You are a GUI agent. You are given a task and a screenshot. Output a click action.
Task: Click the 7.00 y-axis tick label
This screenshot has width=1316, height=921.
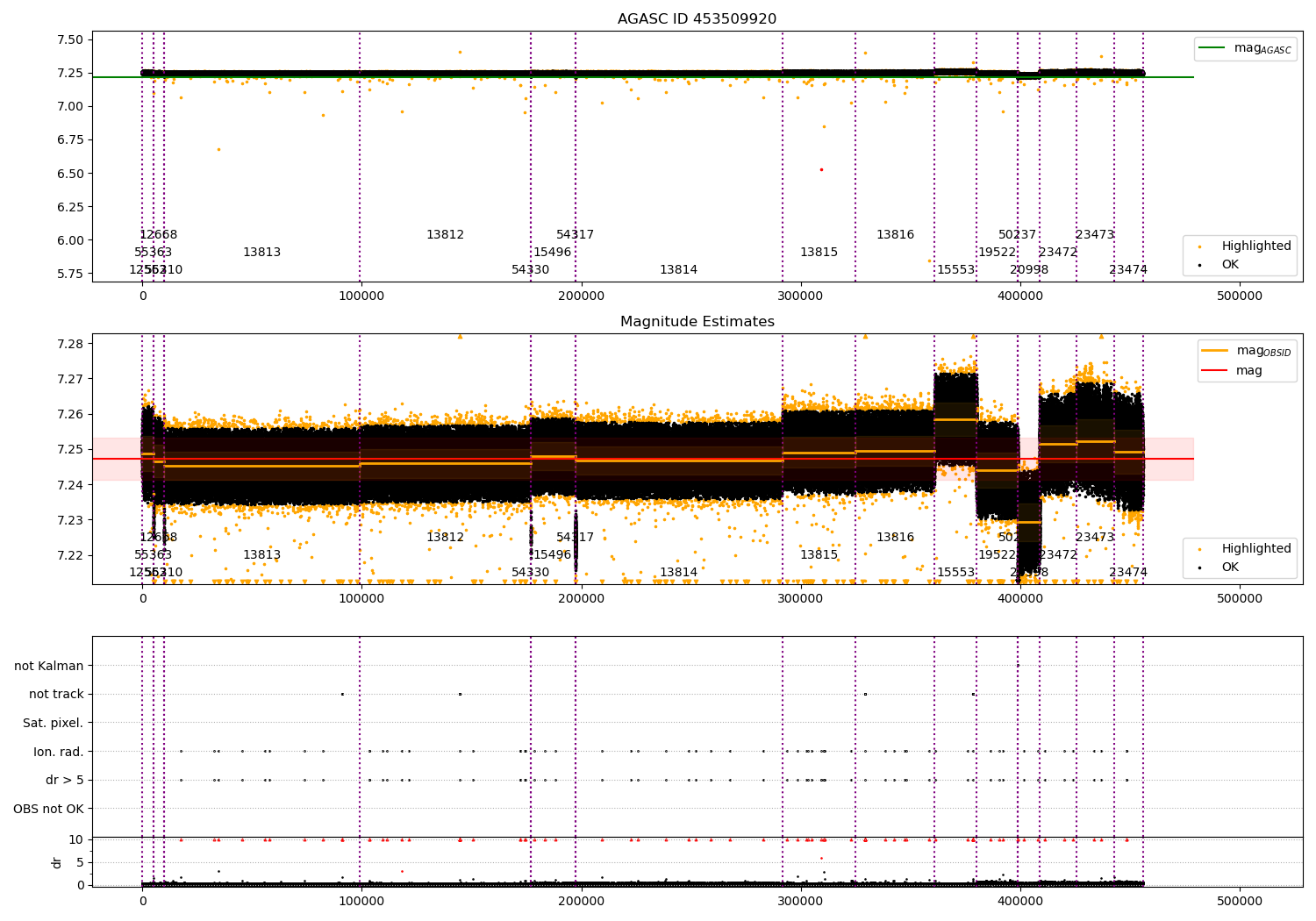pyautogui.click(x=69, y=107)
